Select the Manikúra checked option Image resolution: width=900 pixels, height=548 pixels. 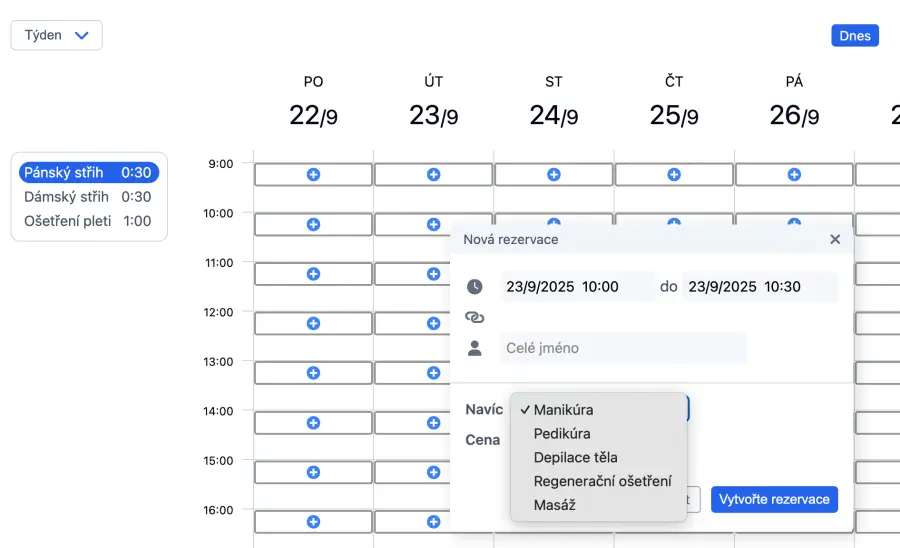(563, 410)
